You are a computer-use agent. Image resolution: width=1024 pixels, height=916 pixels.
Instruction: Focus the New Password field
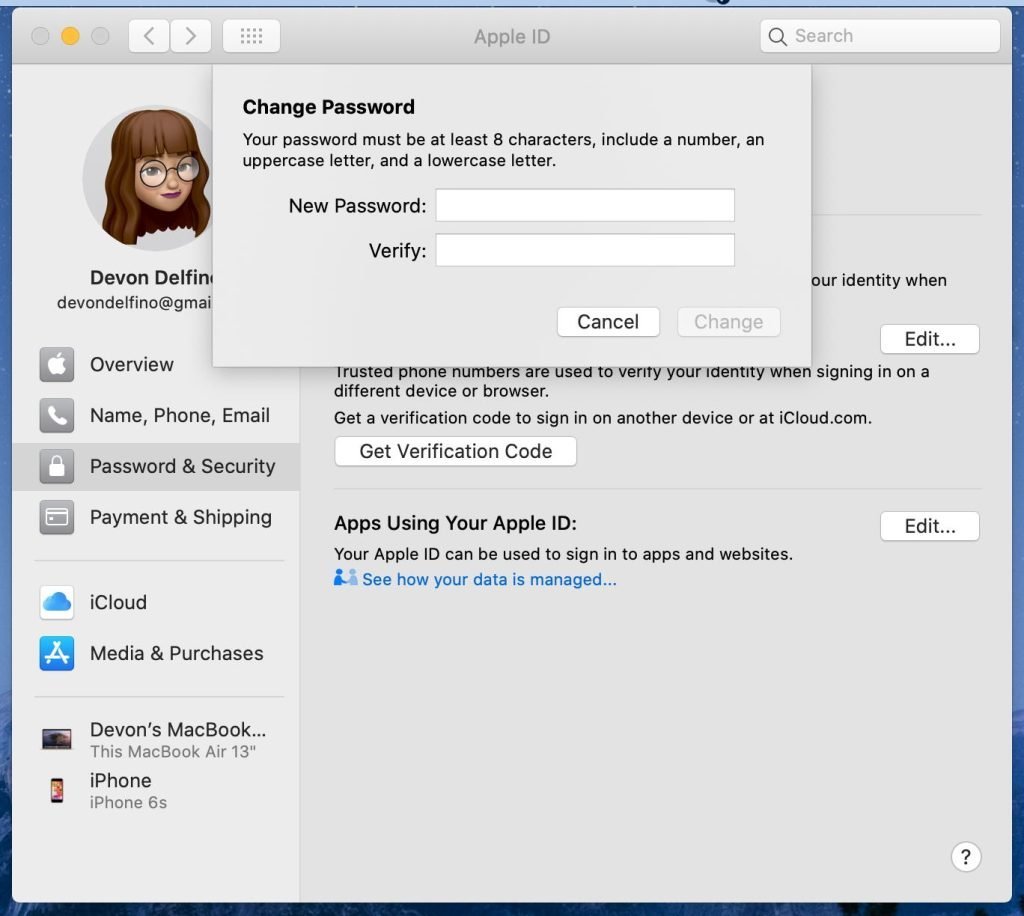585,205
